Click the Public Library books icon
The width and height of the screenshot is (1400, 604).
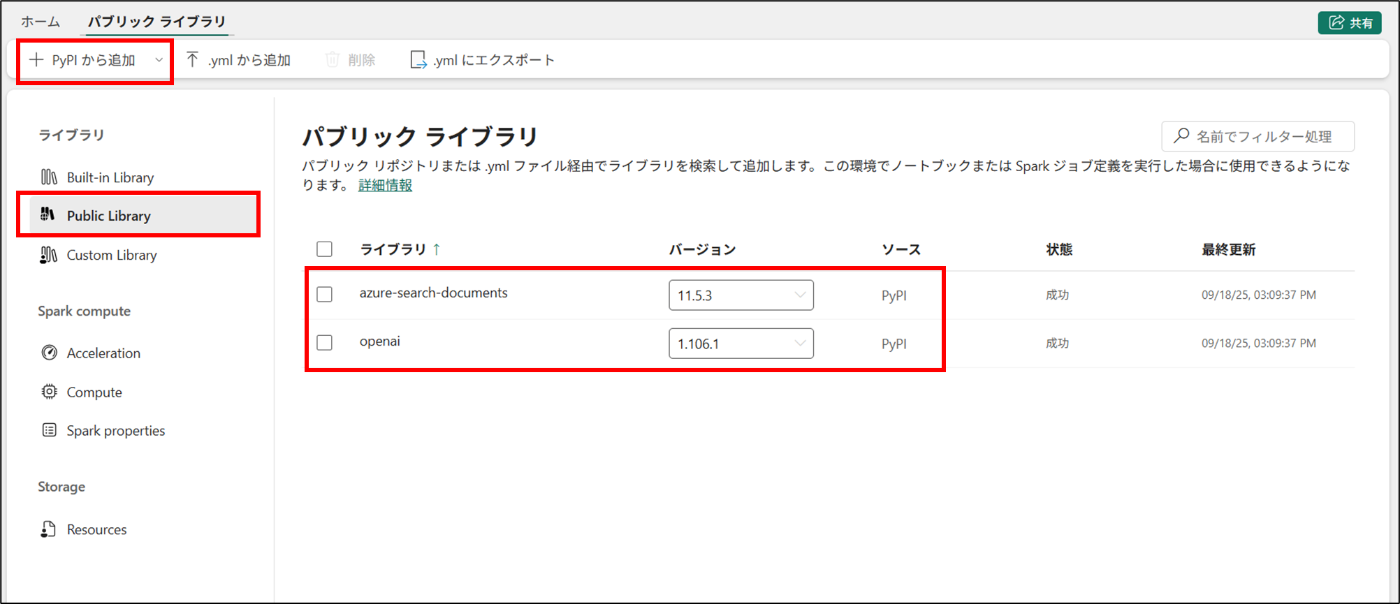click(x=49, y=215)
